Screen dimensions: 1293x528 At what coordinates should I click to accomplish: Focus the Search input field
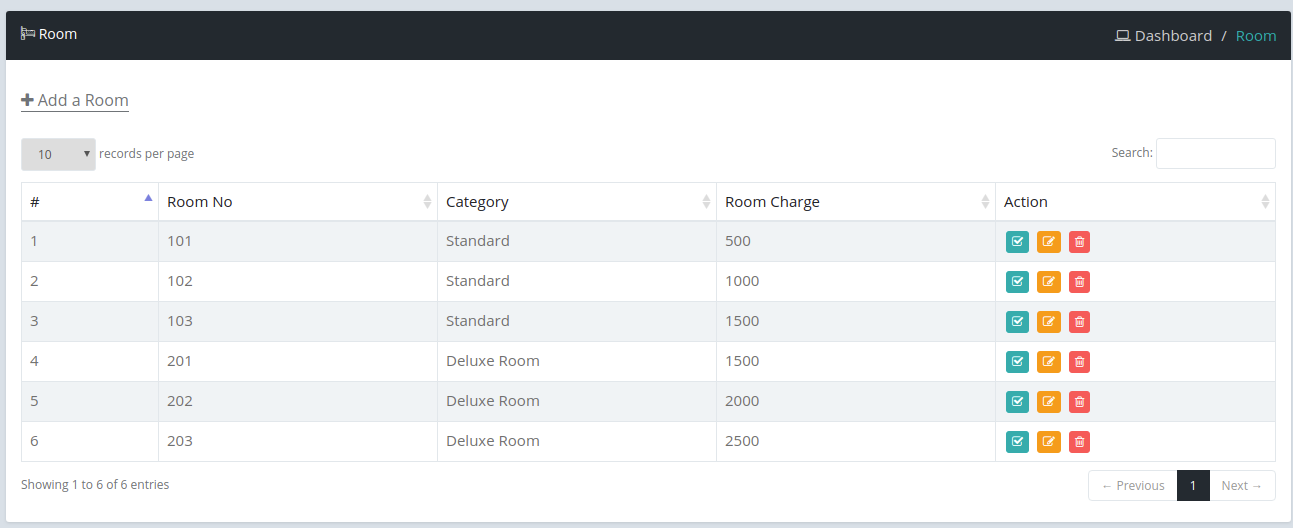point(1216,153)
